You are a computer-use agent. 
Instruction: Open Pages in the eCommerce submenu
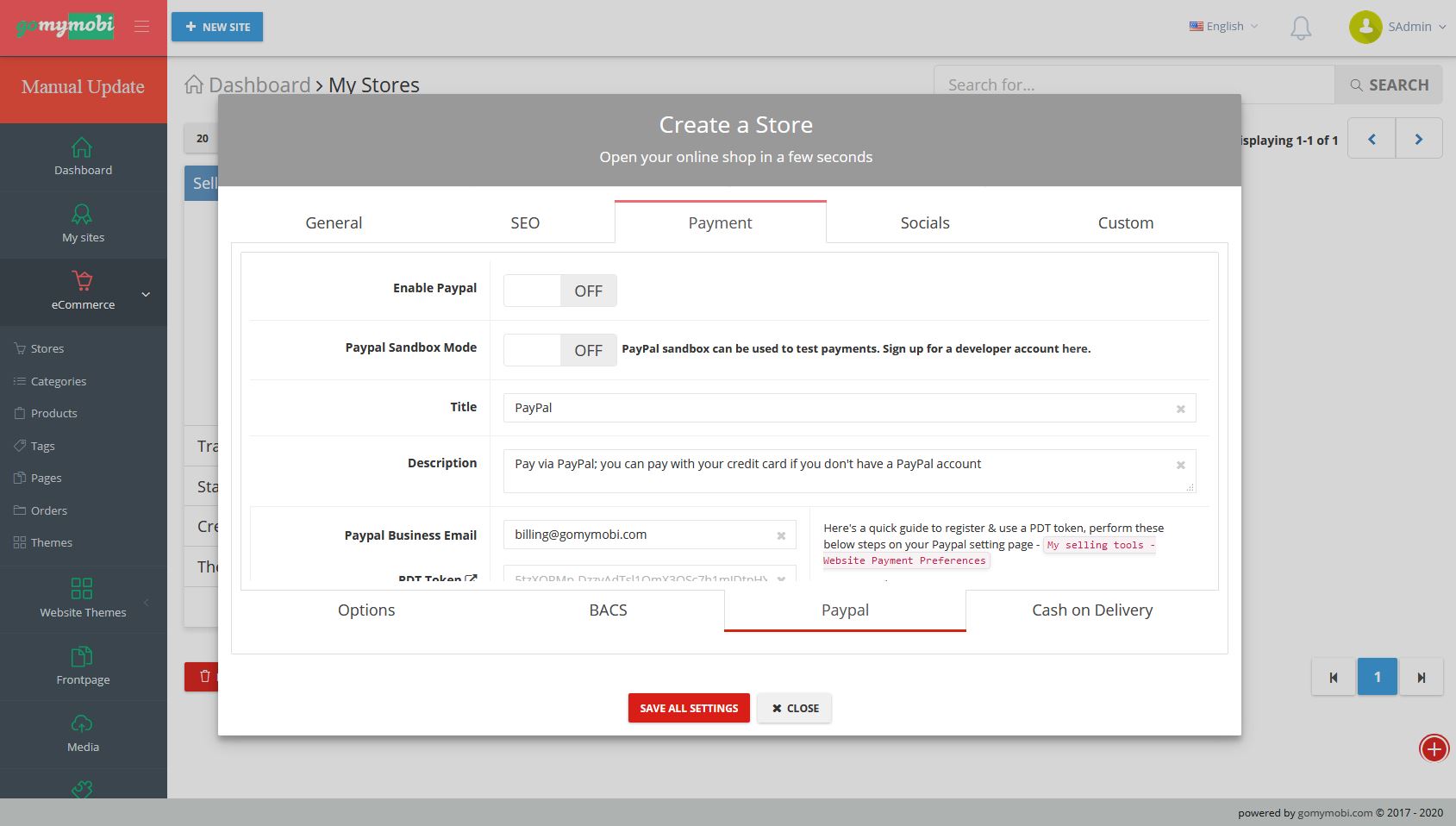pos(46,478)
